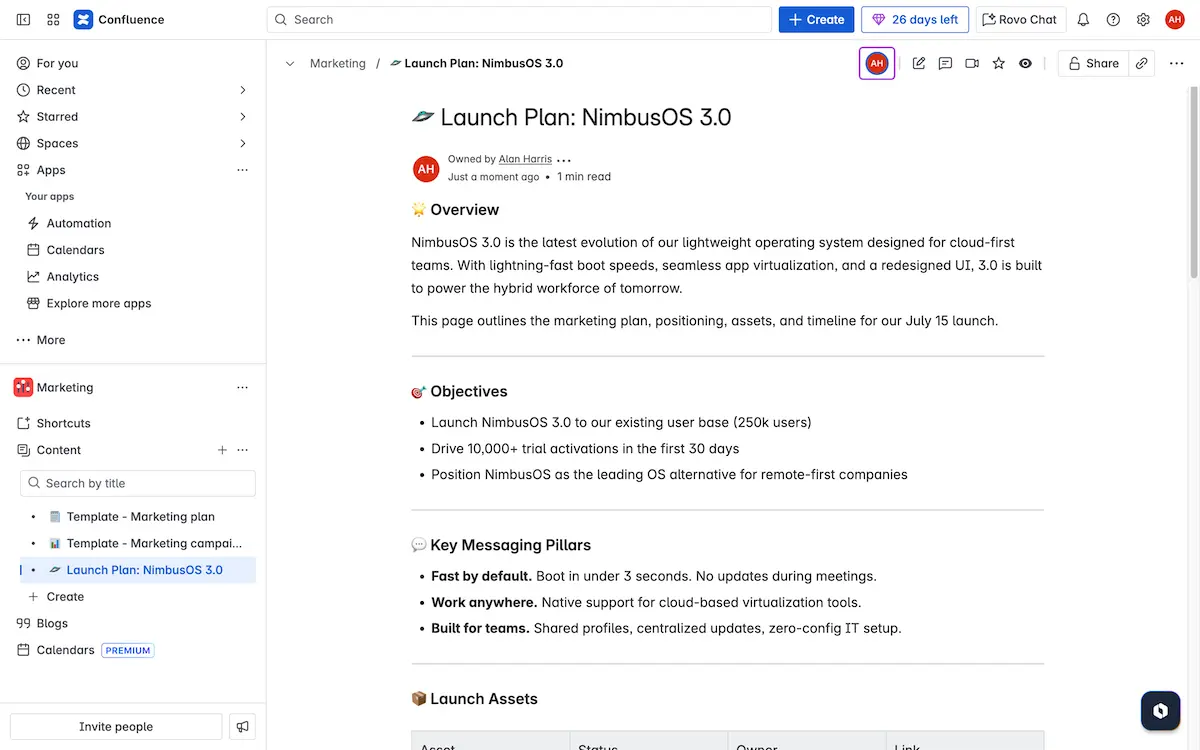1200x750 pixels.
Task: Open the Alan Harris owner link
Action: click(525, 159)
